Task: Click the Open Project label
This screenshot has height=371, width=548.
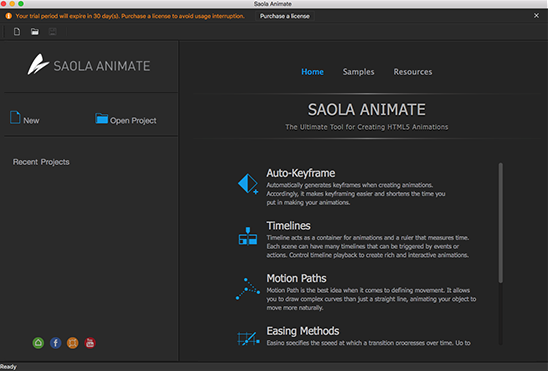Action: 133,121
